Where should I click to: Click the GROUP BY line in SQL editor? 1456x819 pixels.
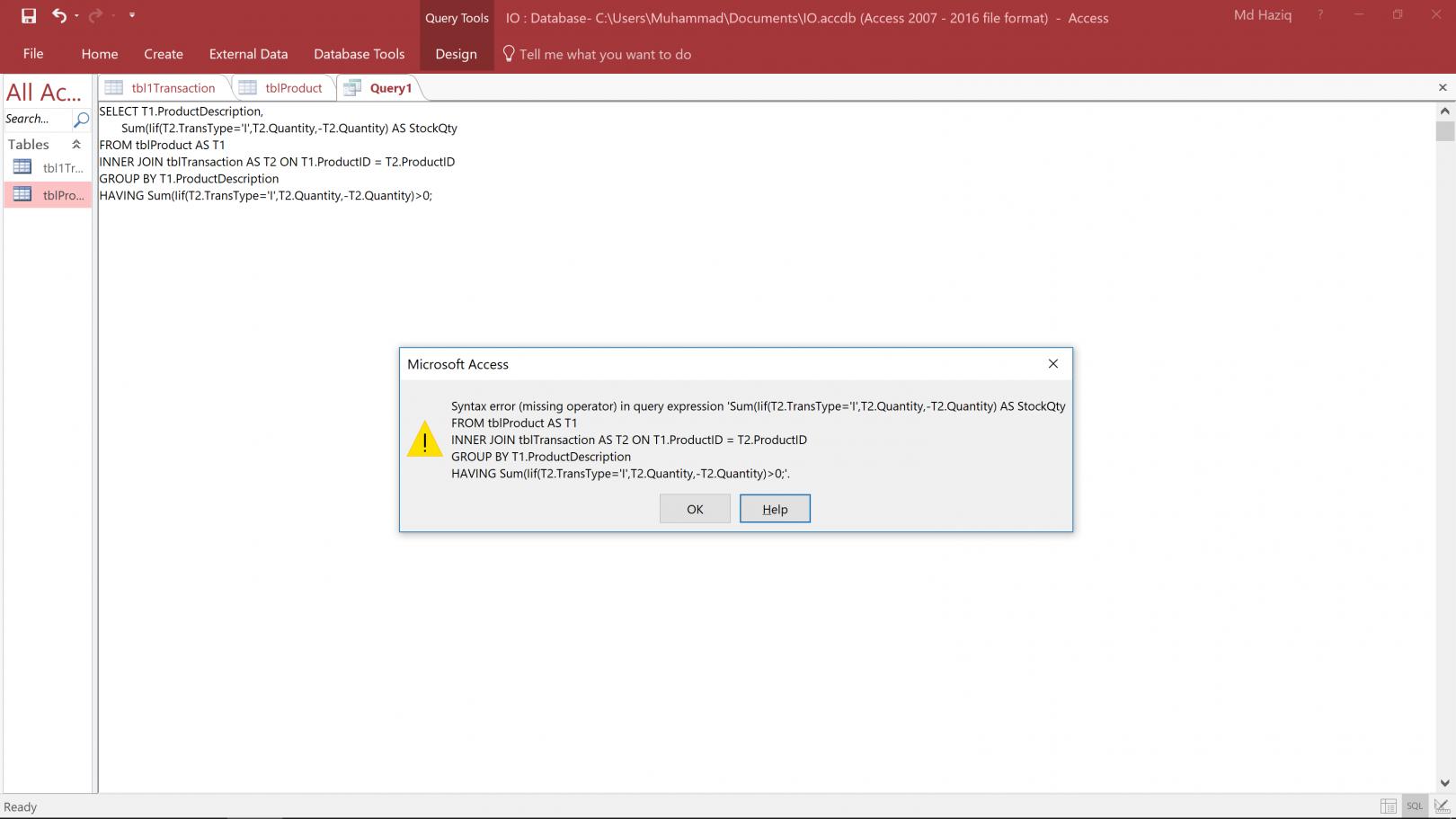click(x=189, y=179)
